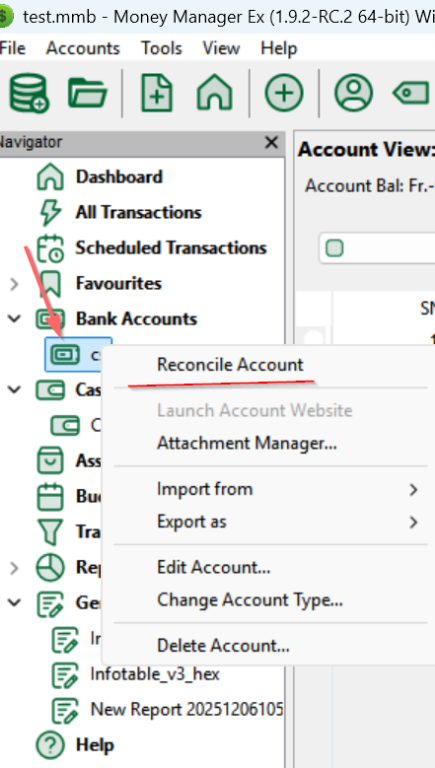Viewport: 435px width, 768px height.
Task: Open the Help menu
Action: pyautogui.click(x=279, y=48)
